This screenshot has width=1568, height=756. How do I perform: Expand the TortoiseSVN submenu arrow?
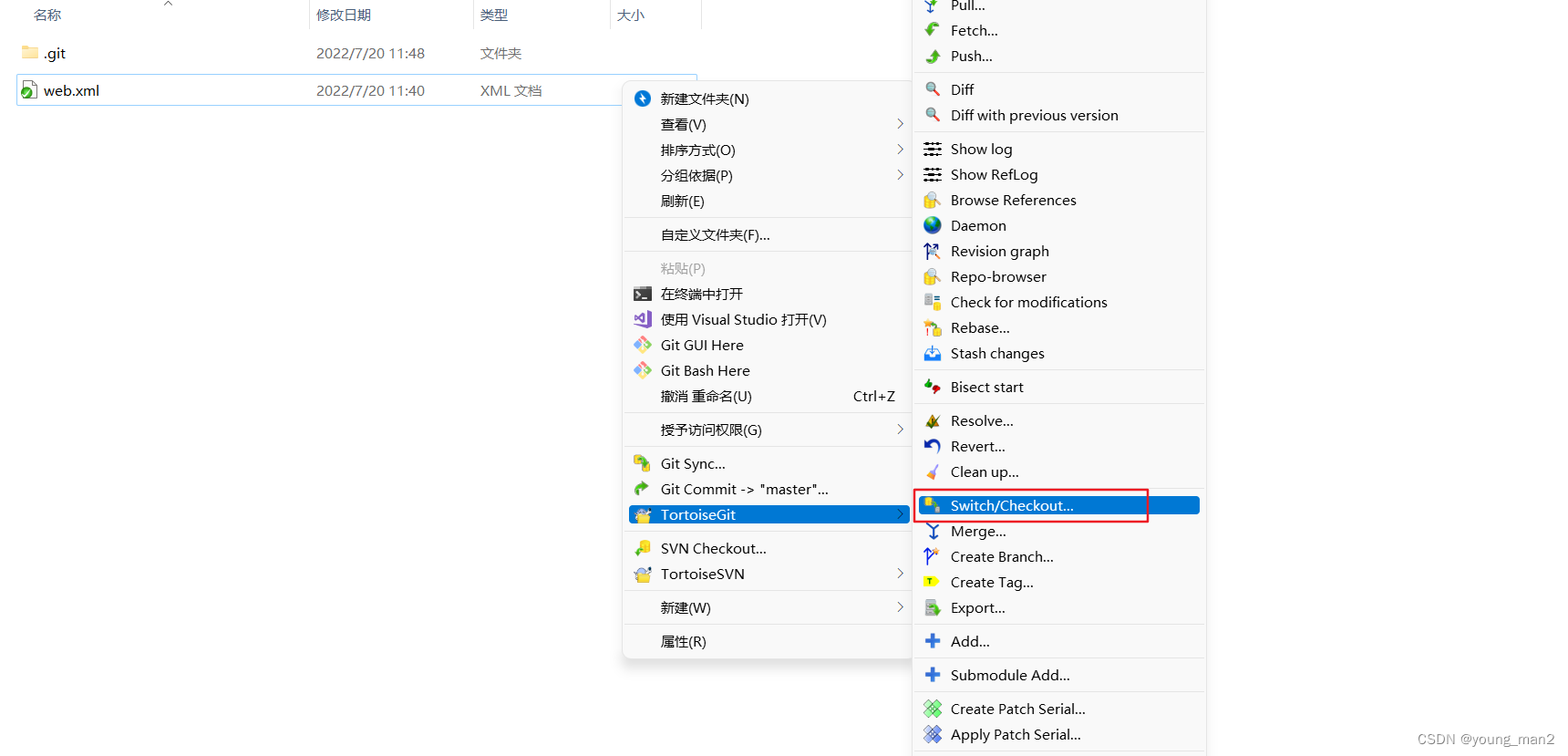point(900,574)
